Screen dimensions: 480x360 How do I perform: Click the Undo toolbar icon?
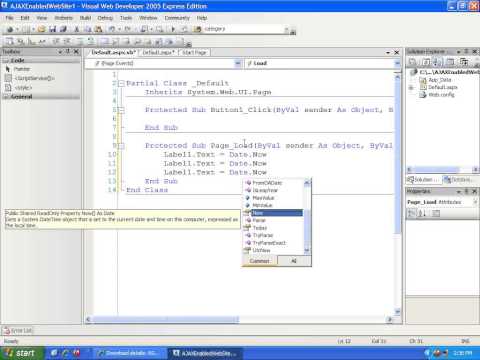112,29
